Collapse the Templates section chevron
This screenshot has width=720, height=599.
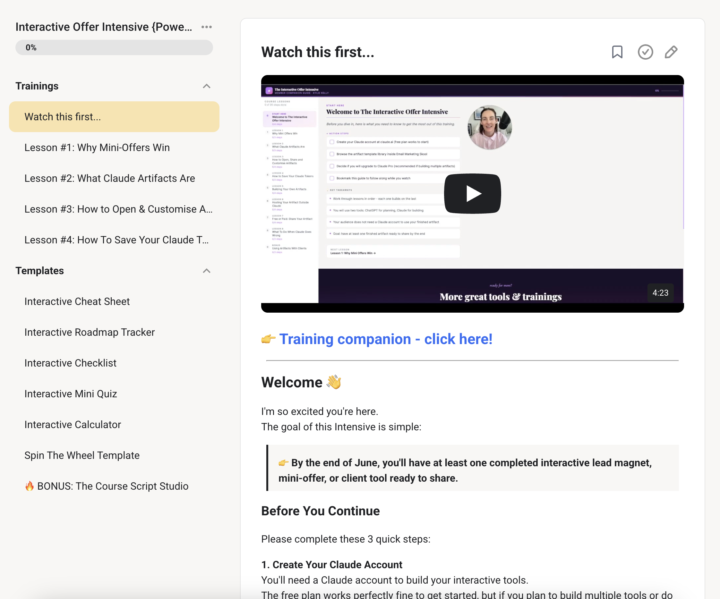tap(207, 271)
